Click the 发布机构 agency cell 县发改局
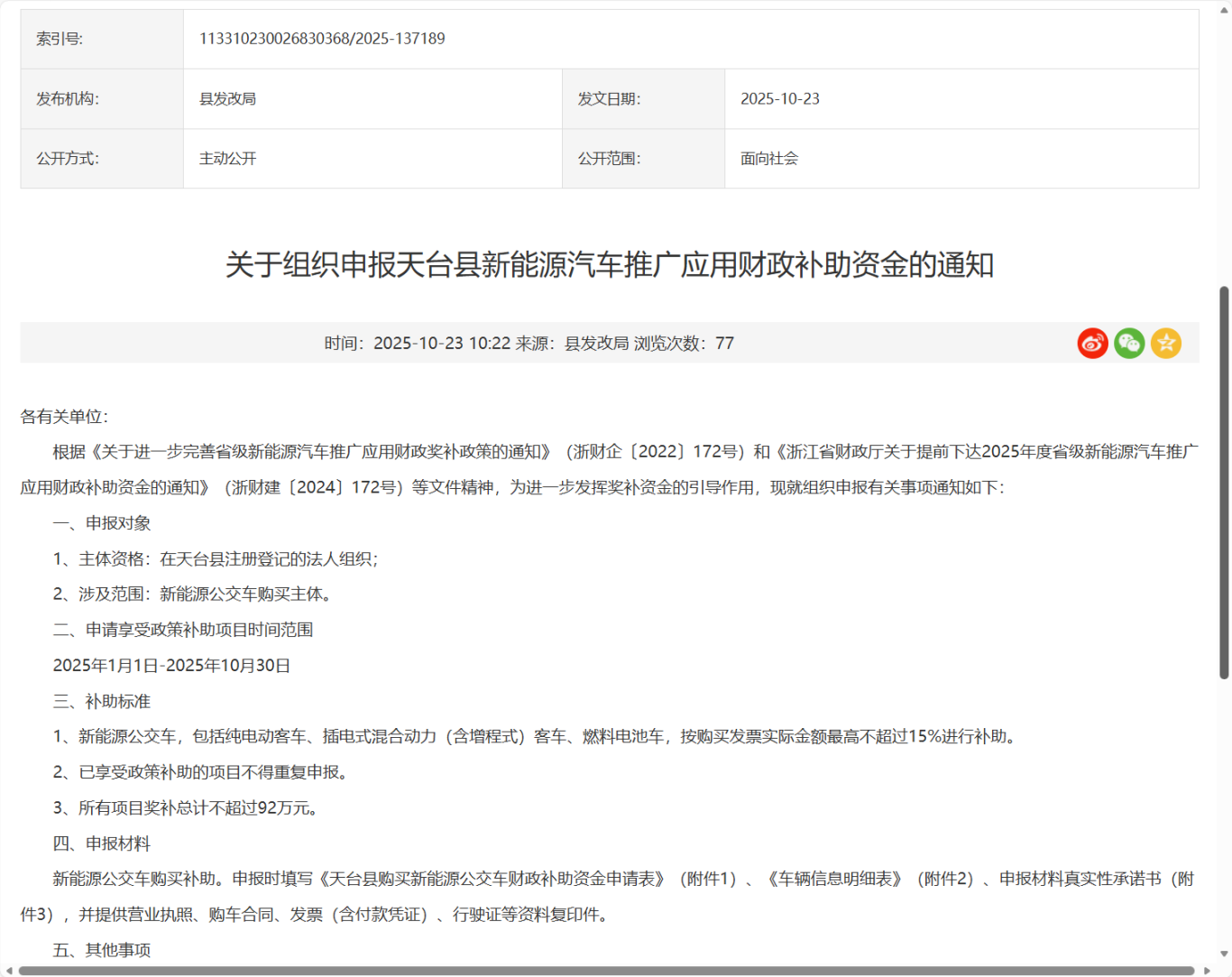Screen dimensions: 1232x977 [227, 98]
